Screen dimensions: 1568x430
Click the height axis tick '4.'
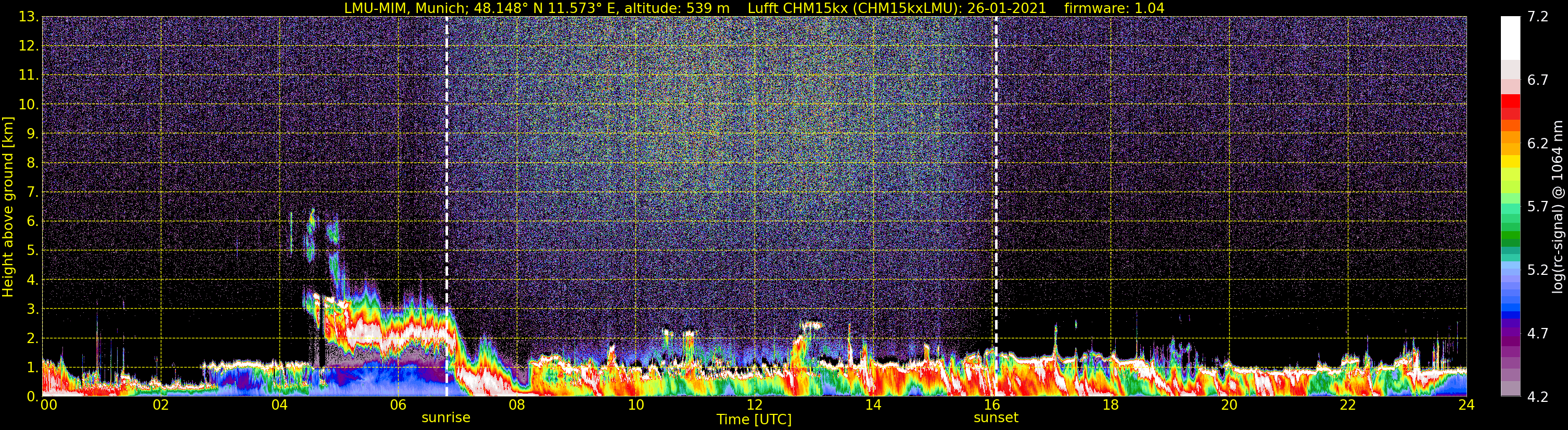32,280
